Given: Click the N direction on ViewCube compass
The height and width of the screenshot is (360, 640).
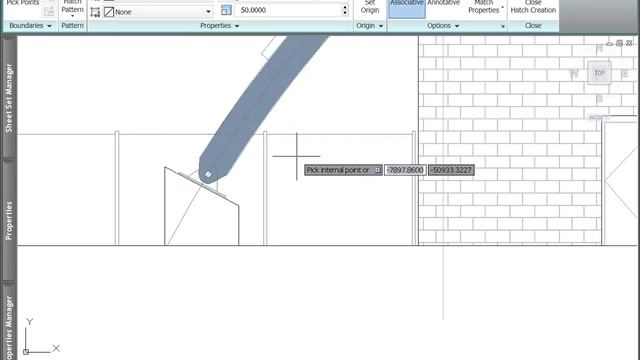Looking at the screenshot, I should [x=599, y=49].
